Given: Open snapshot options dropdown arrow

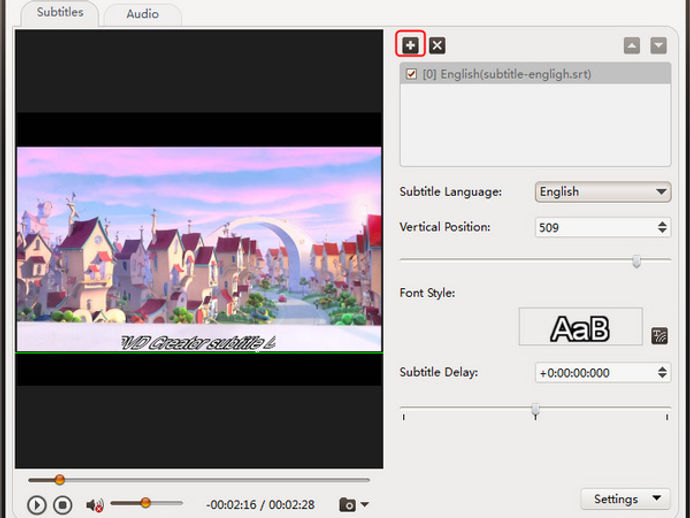Looking at the screenshot, I should click(x=365, y=504).
